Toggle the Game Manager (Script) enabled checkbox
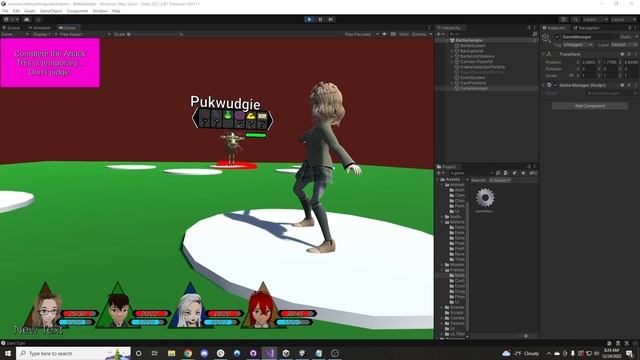 click(555, 85)
